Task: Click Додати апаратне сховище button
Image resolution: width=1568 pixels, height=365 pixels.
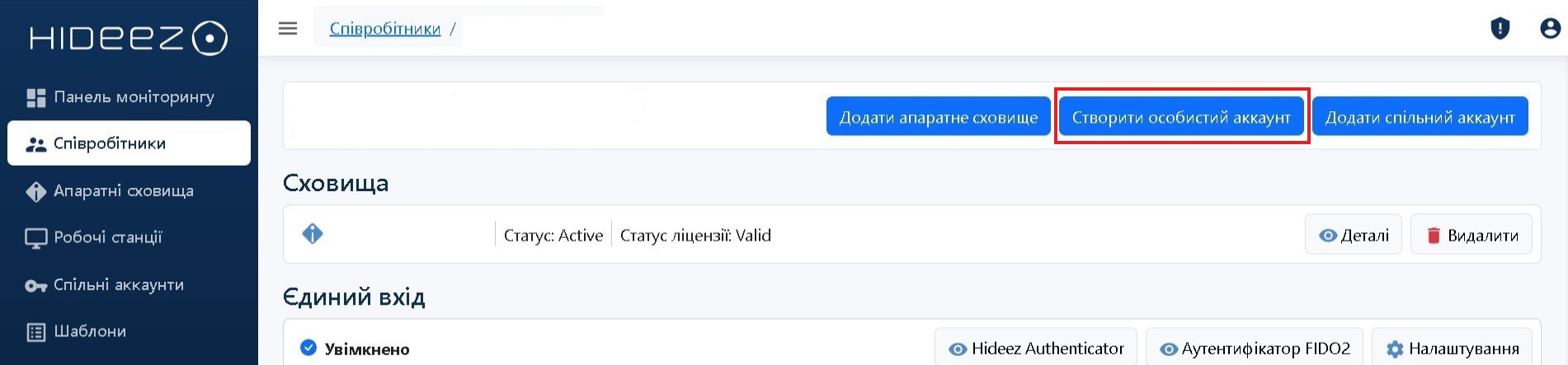Action: (939, 117)
